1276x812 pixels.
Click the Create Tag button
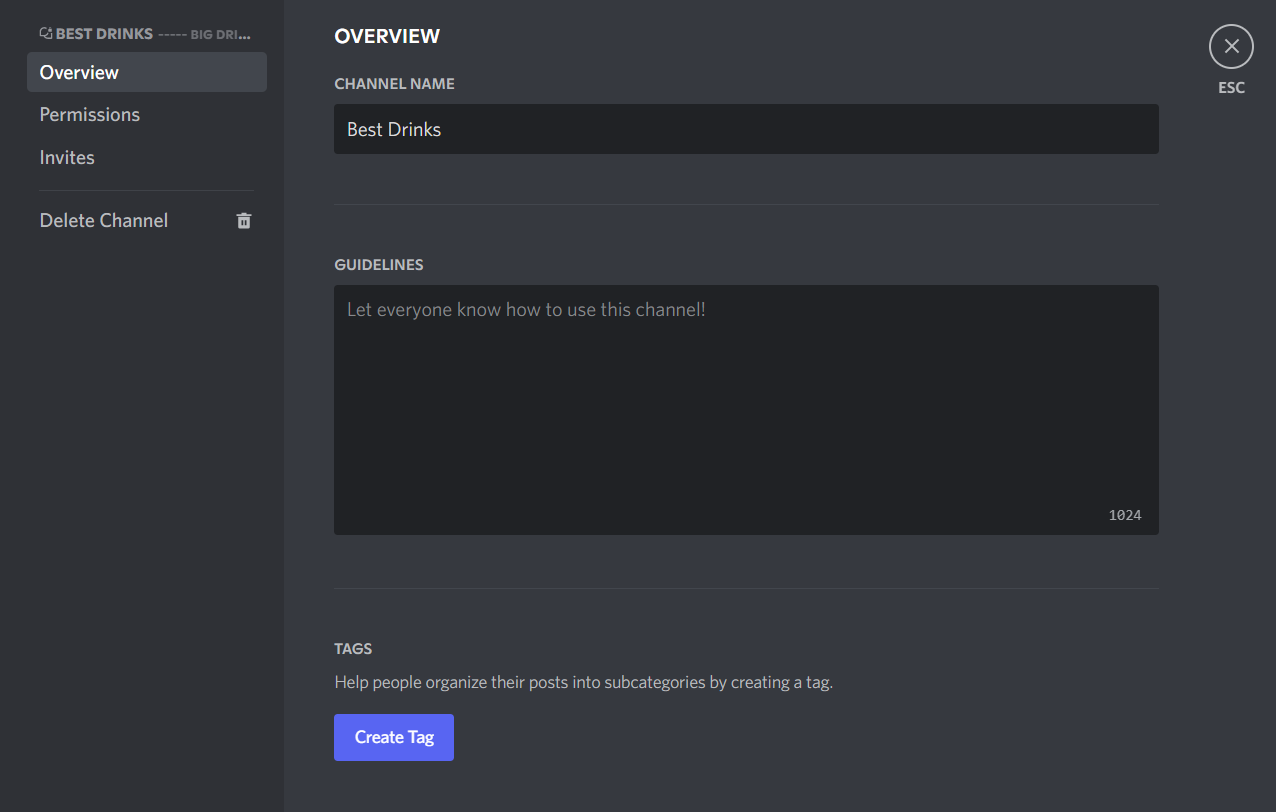click(394, 737)
